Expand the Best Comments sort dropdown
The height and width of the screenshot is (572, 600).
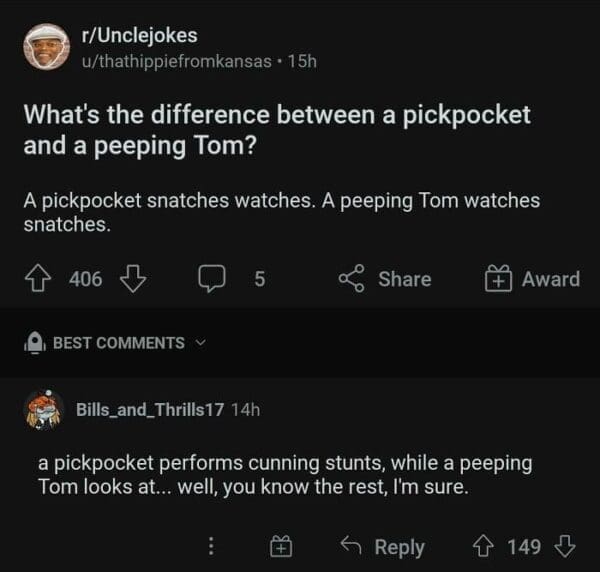[117, 343]
